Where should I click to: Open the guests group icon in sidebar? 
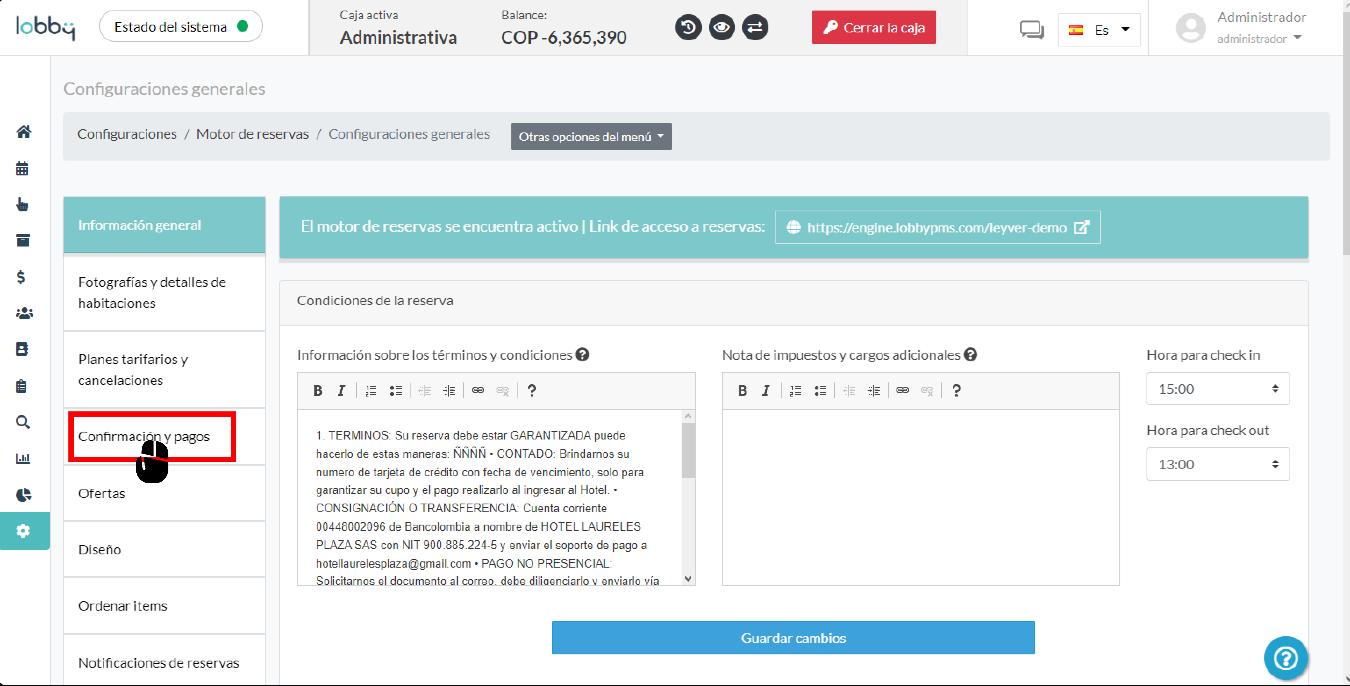point(23,313)
